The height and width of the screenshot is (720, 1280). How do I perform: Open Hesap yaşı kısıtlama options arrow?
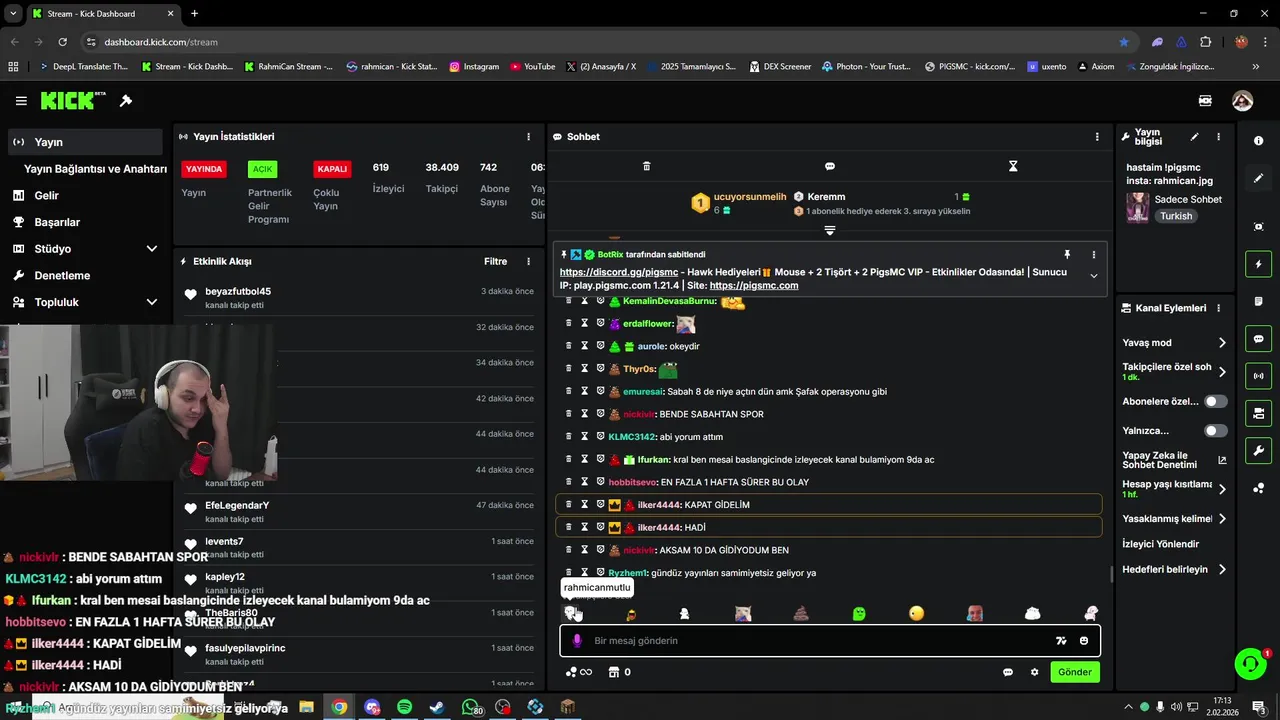(x=1222, y=489)
